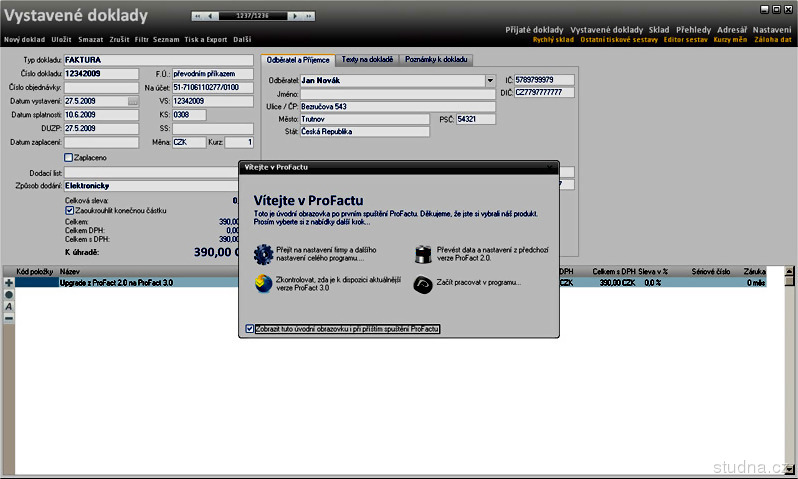Open Vystavené doklady menu
The width and height of the screenshot is (798, 479).
[x=607, y=30]
